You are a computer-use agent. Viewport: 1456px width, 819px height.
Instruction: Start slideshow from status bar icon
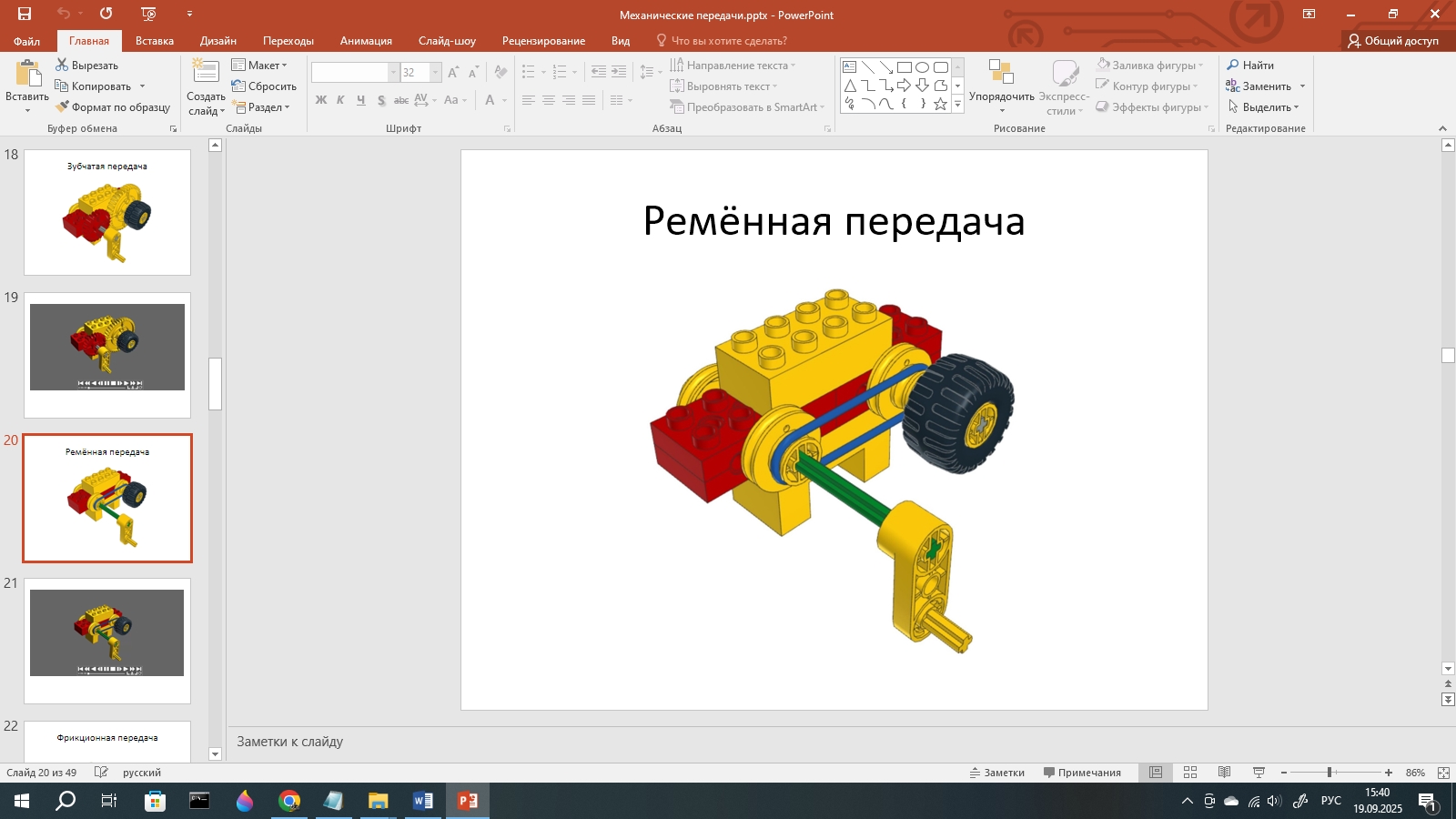coord(1259,773)
